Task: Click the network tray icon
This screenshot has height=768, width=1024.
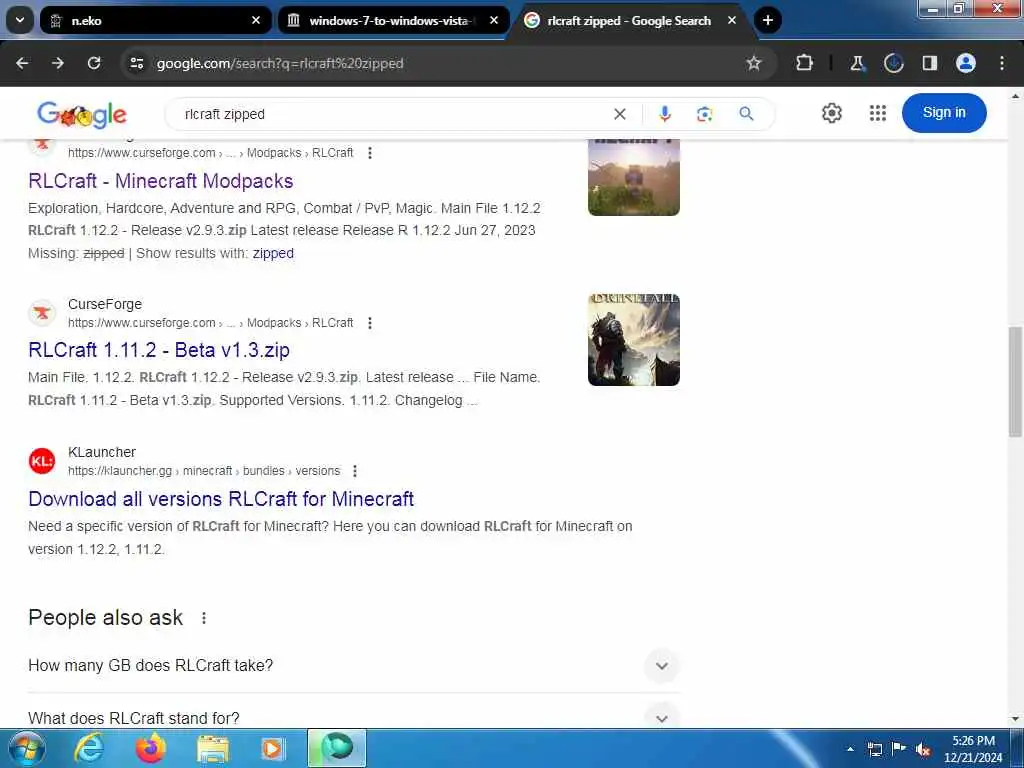Action: [x=875, y=750]
